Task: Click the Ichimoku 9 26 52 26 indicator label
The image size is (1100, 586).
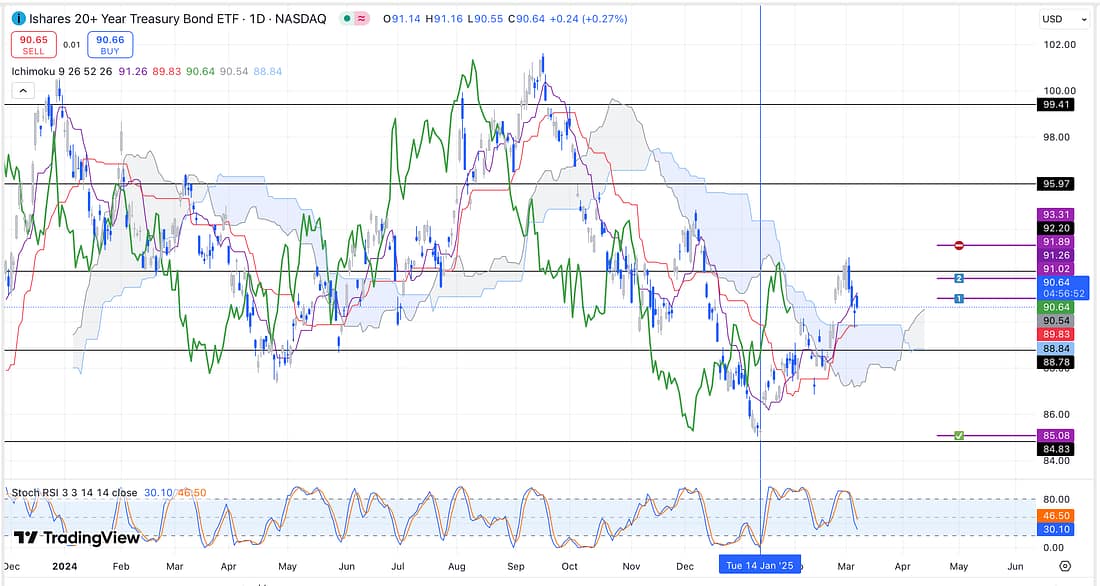Action: point(60,71)
